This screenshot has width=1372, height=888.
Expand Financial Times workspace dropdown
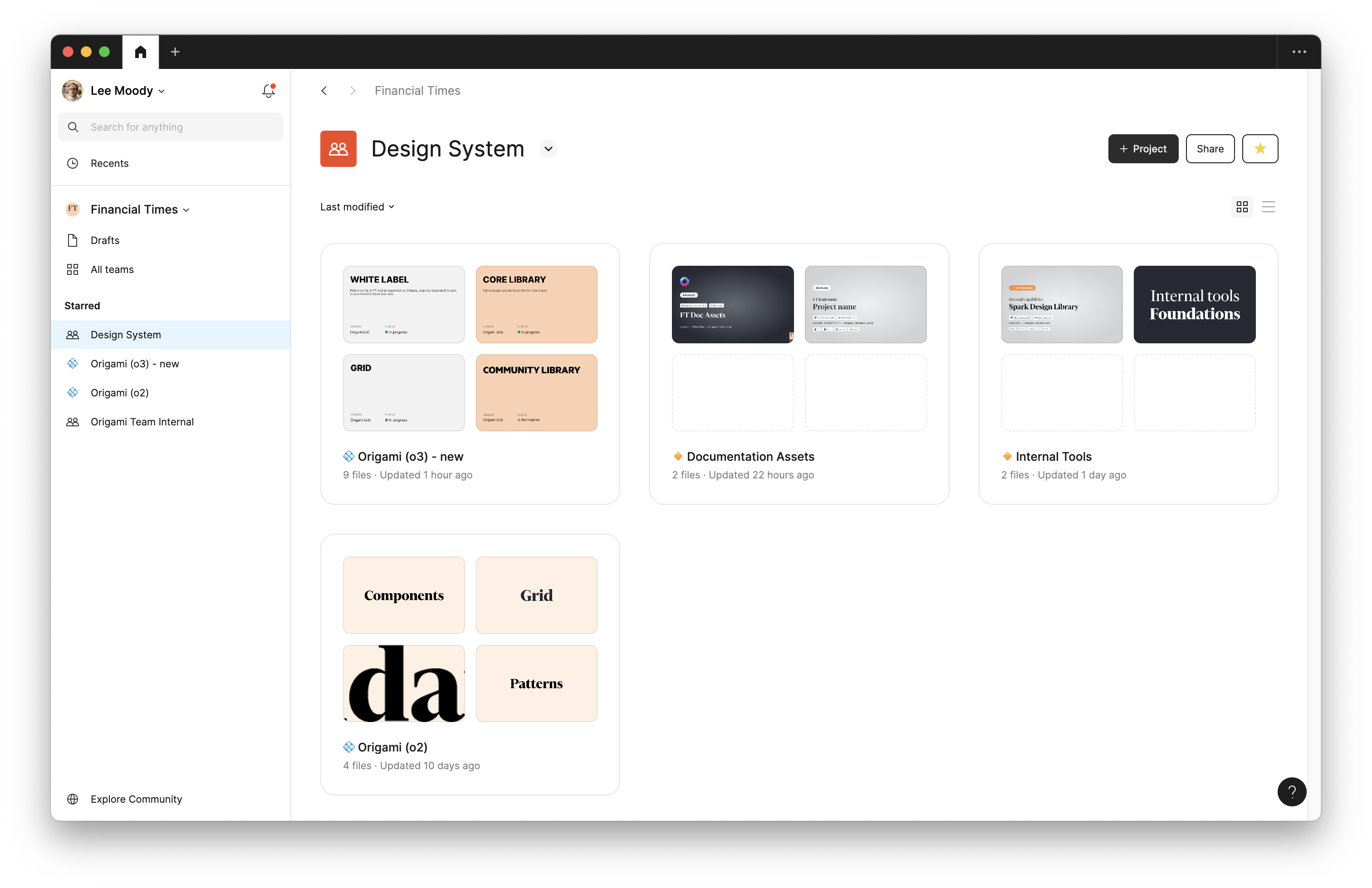tap(186, 210)
